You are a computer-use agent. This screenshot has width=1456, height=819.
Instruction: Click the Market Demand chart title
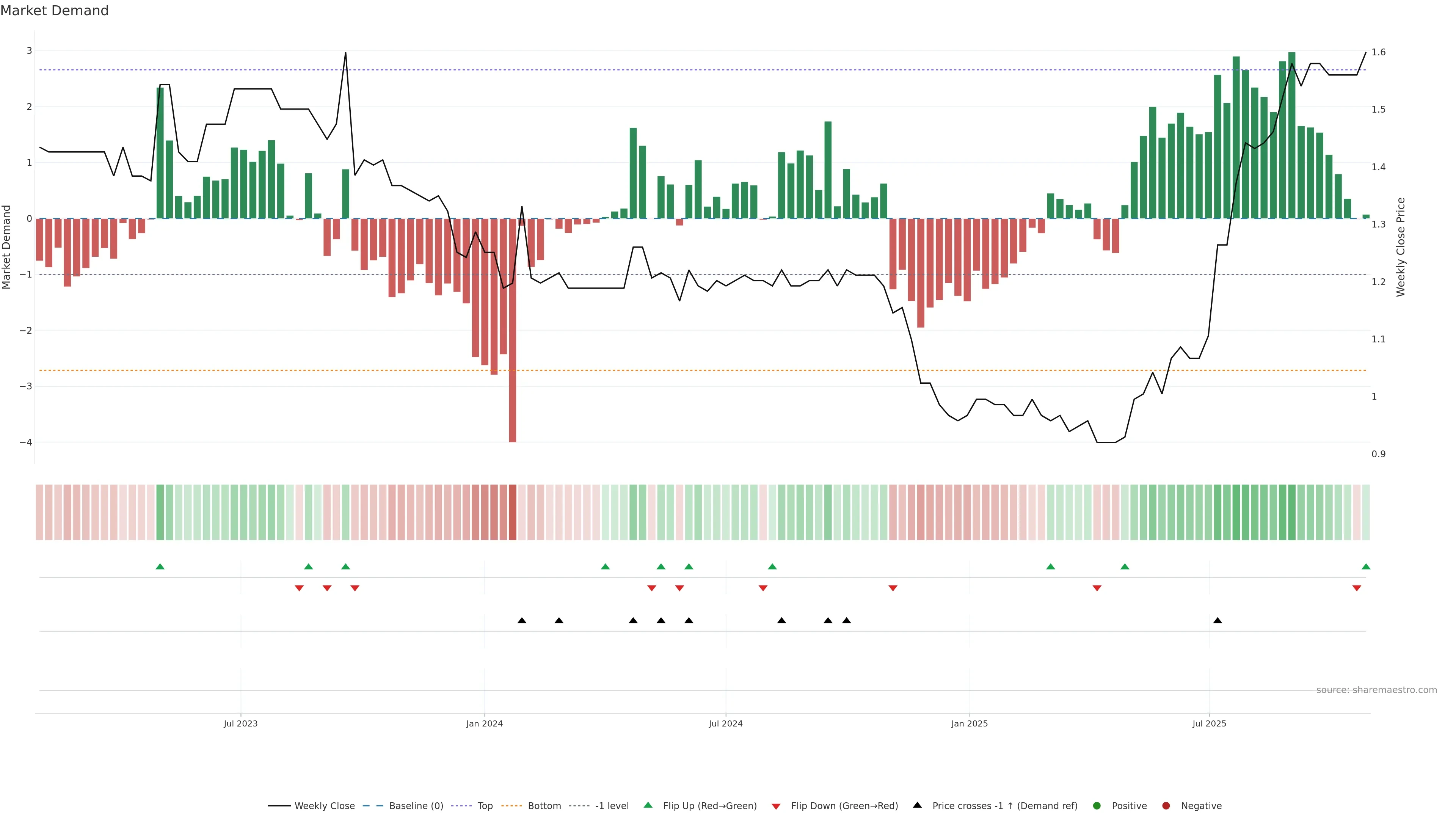point(54,11)
